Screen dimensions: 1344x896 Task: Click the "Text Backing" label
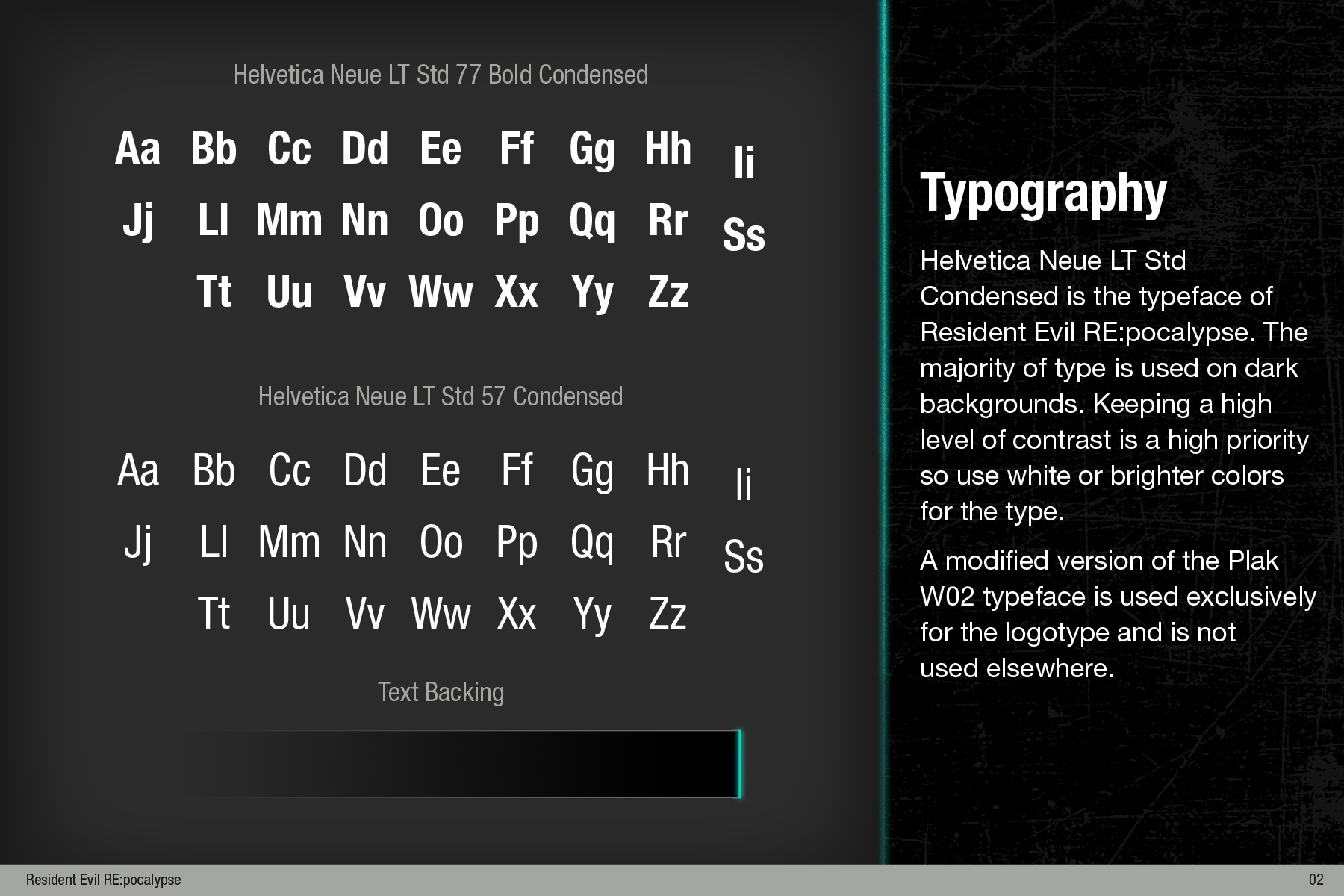coord(441,692)
